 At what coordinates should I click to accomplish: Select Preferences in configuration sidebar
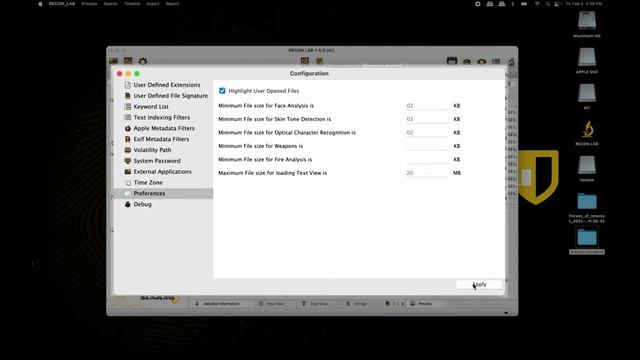[163, 193]
